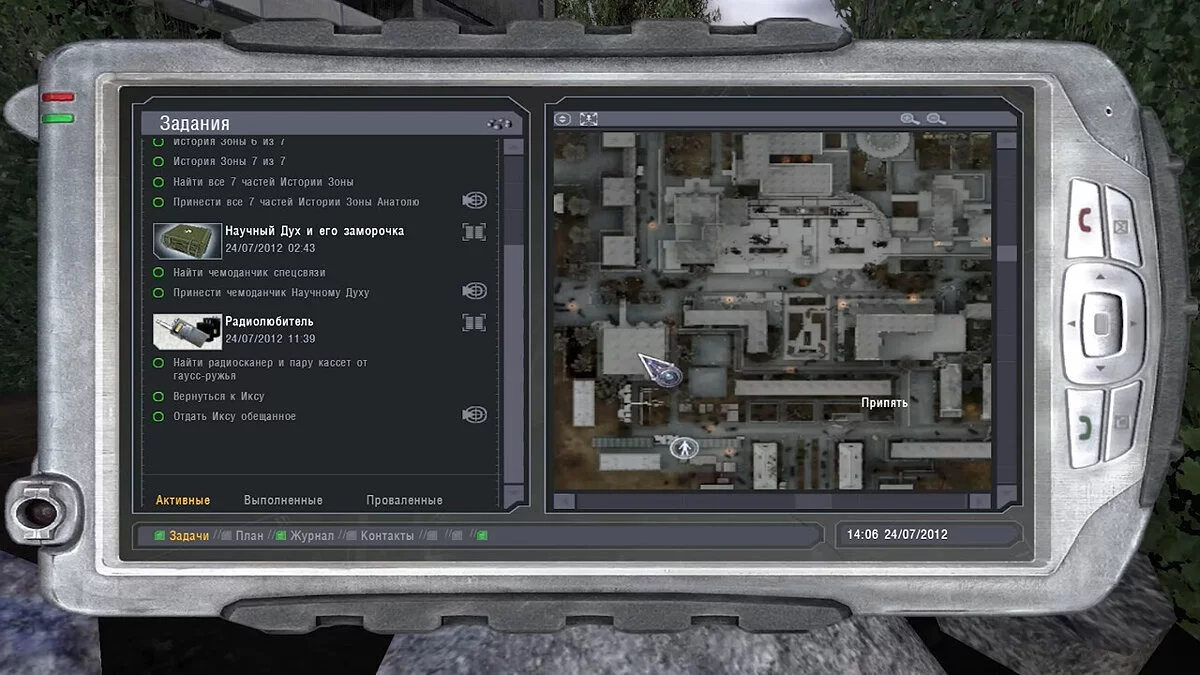
Task: Toggle marker for 'Принести чемоданчик Научному Духу'
Action: (158, 293)
